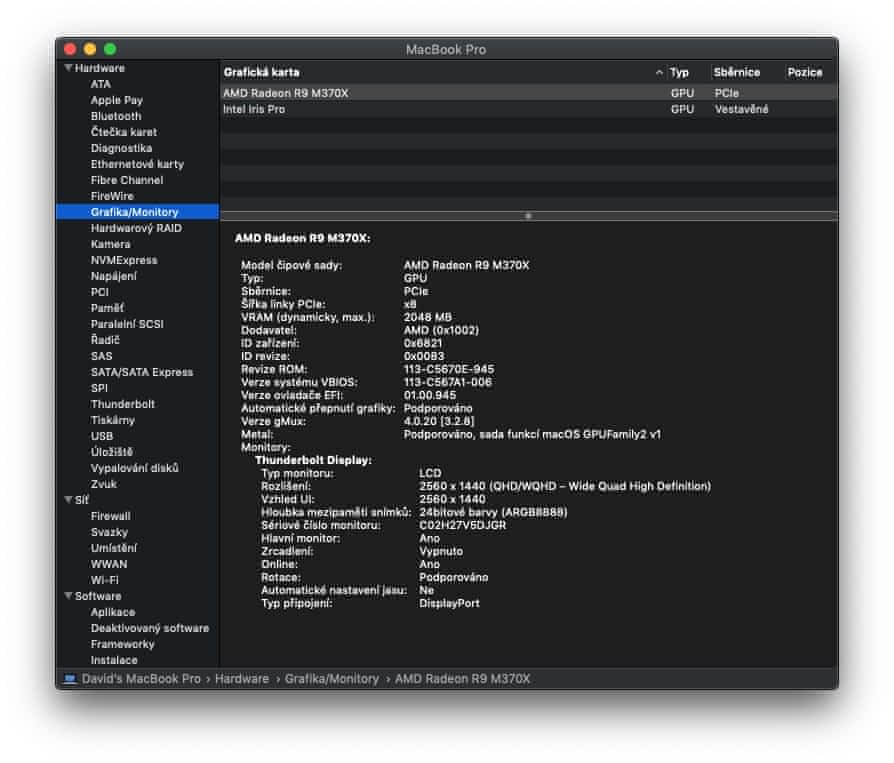The height and width of the screenshot is (763, 894).
Task: Sort by the Sběrnice column header
Action: pyautogui.click(x=737, y=73)
